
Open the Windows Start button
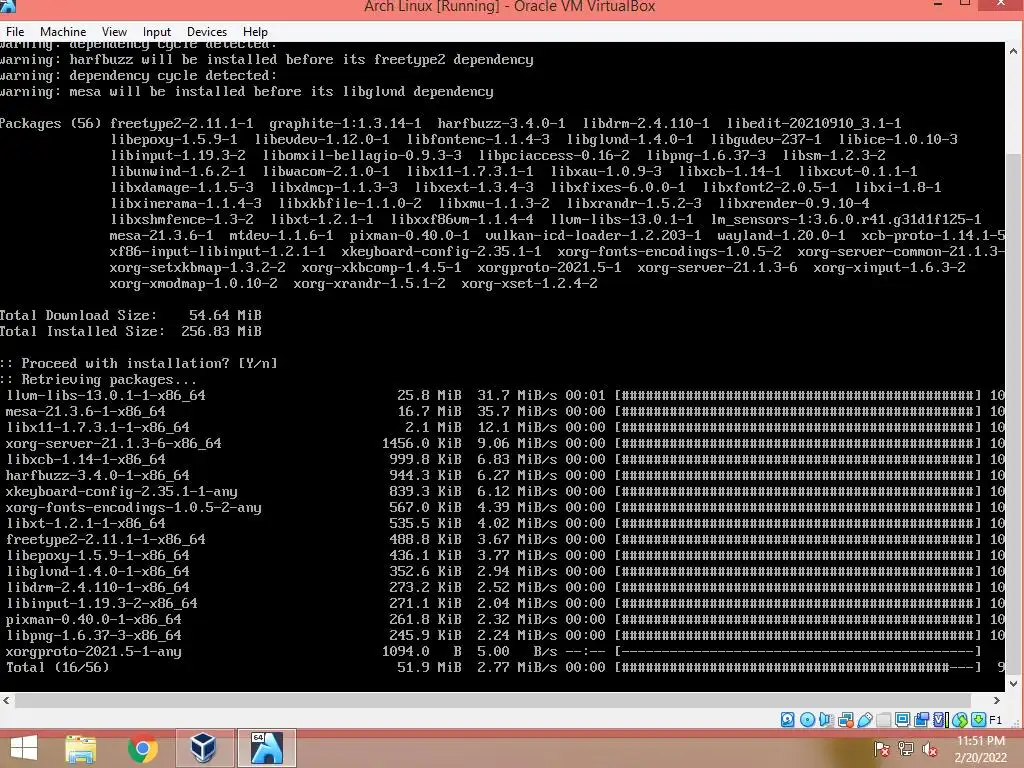click(x=24, y=748)
